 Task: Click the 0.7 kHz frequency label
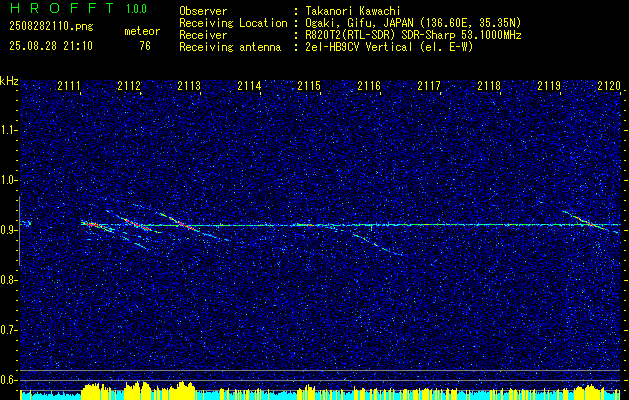7,330
